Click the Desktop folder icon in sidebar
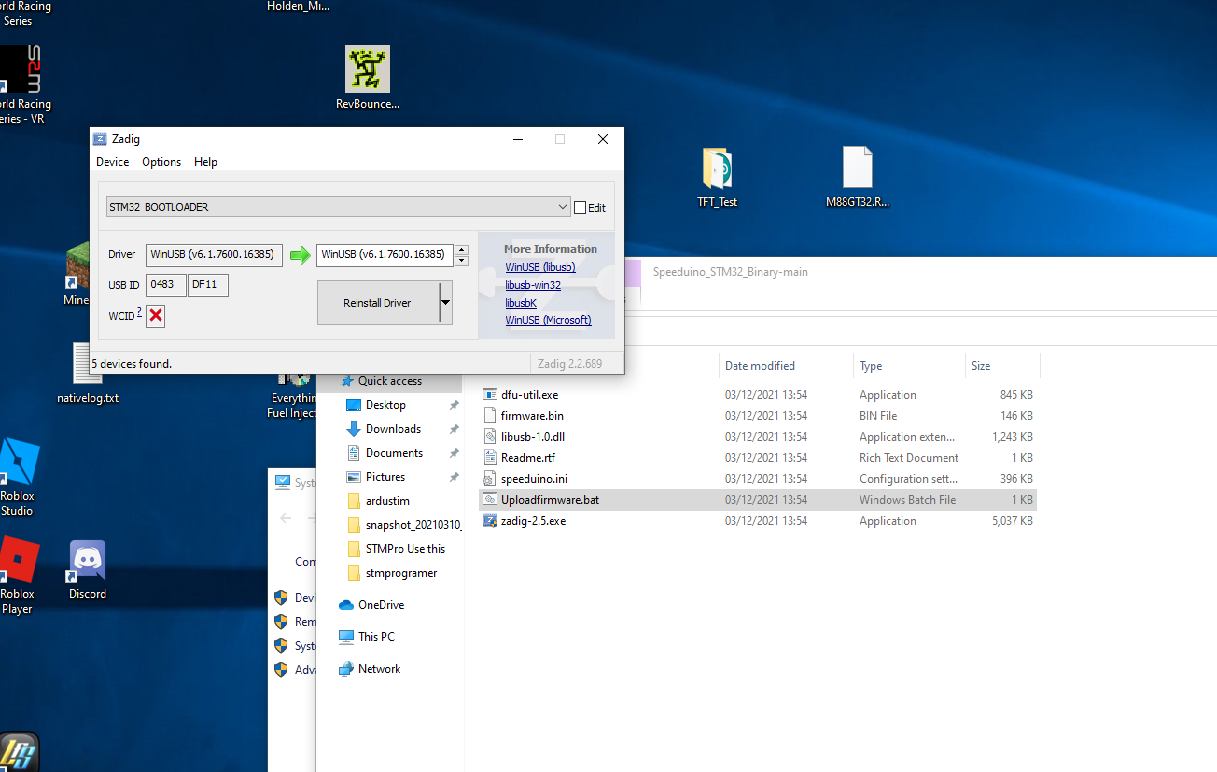 click(352, 405)
